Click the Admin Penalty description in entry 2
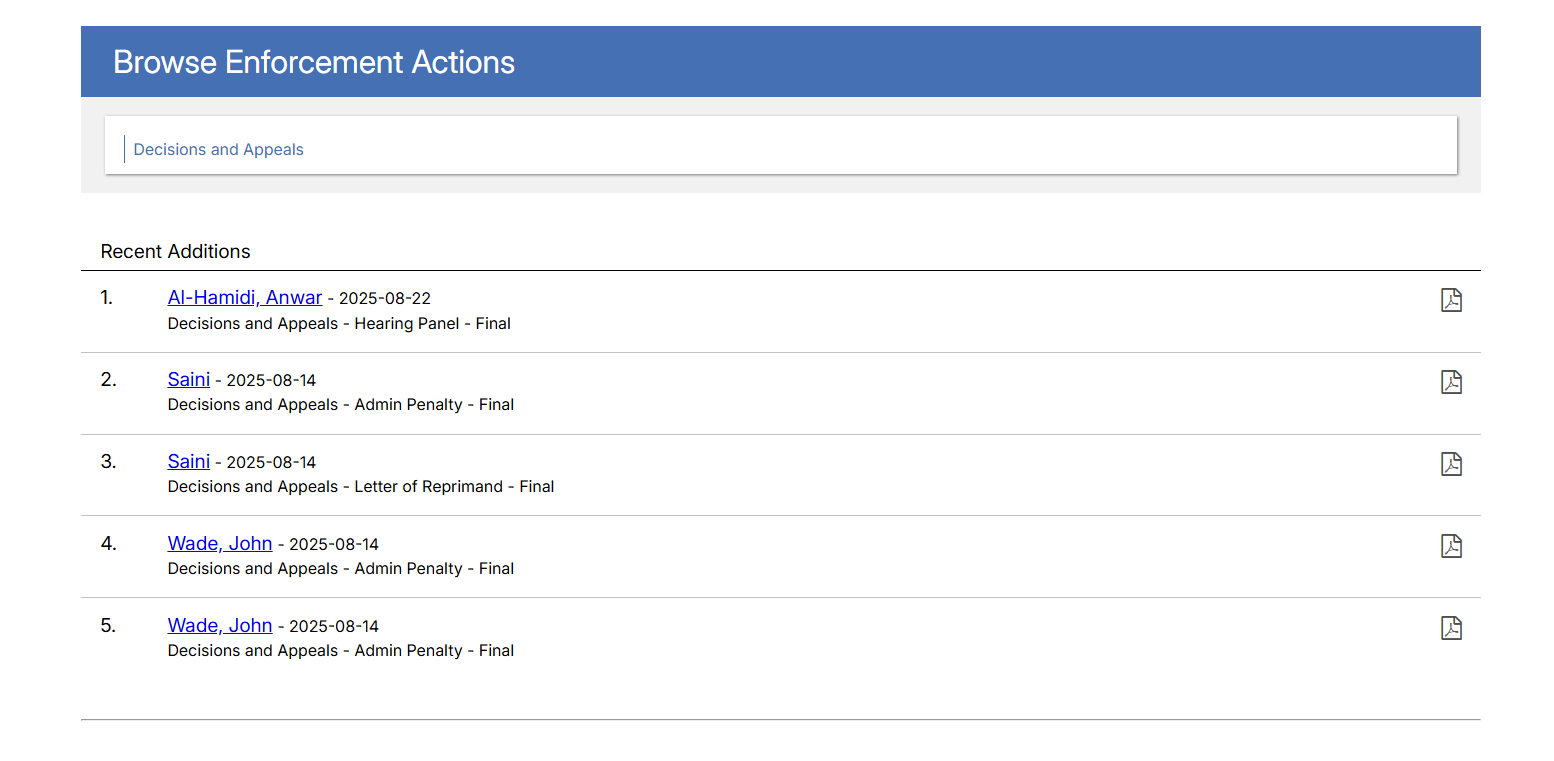Viewport: 1554px width, 761px height. [434, 405]
